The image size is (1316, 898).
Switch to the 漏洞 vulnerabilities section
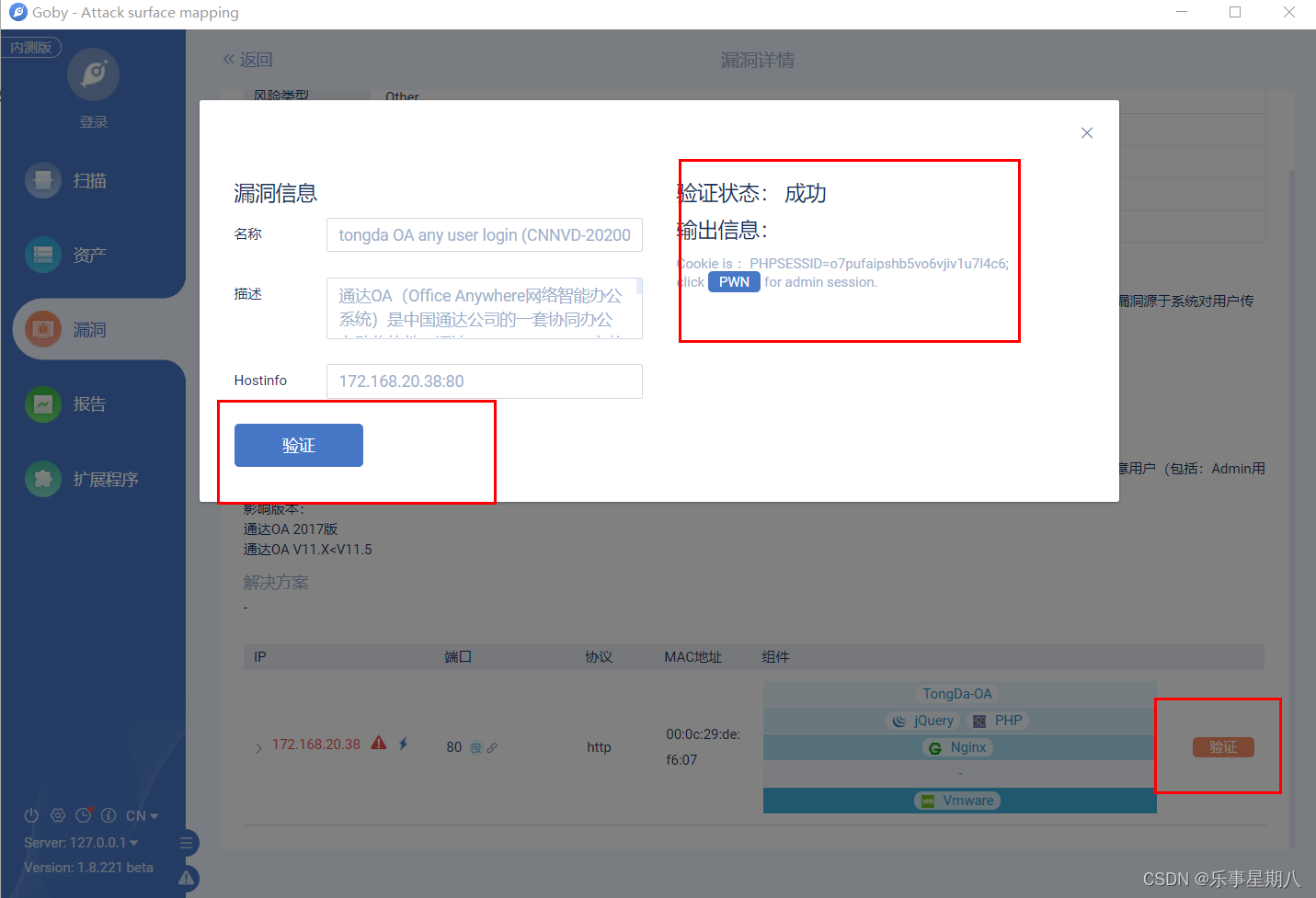pos(66,329)
